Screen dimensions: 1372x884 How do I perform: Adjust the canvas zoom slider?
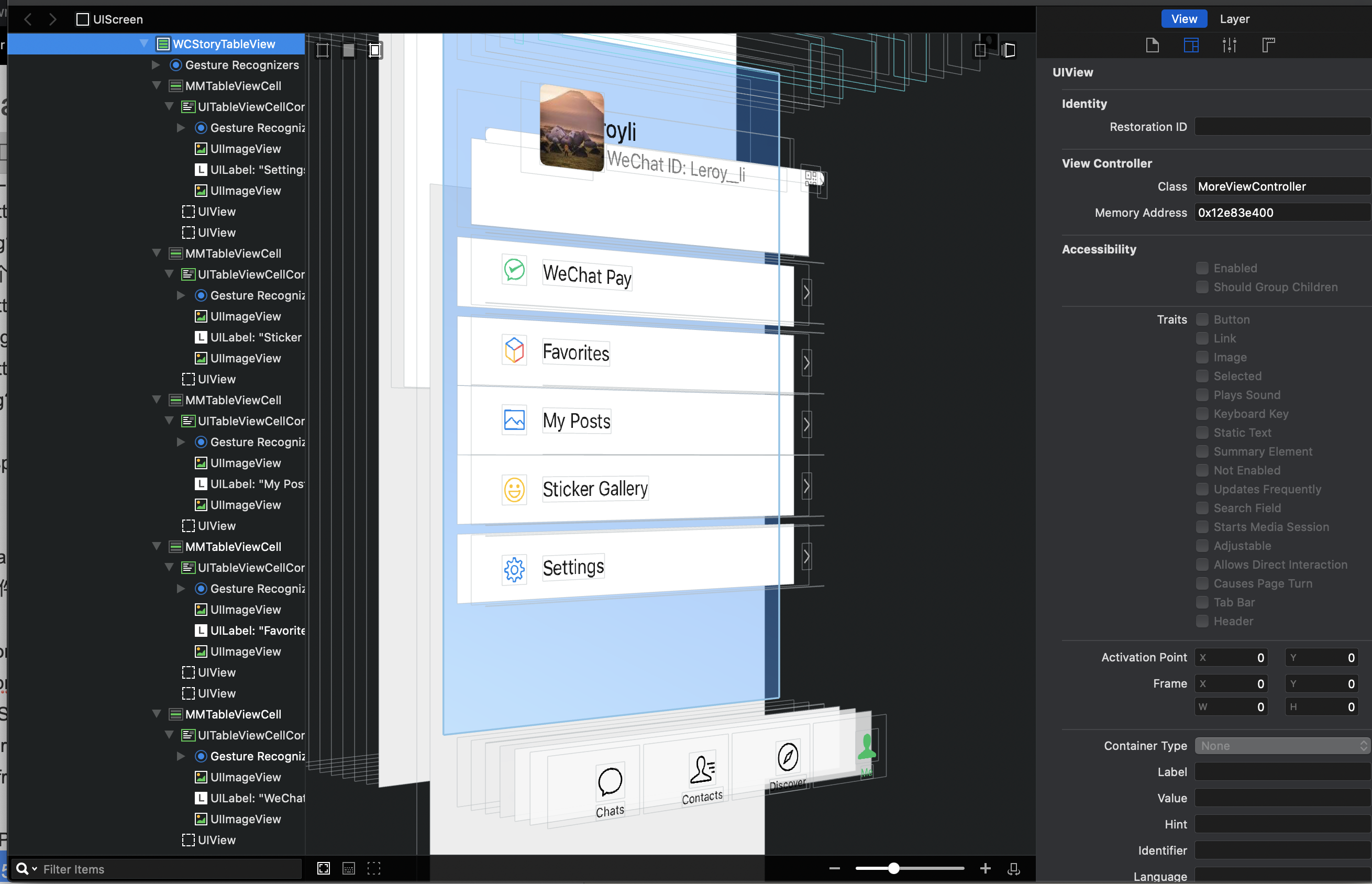pyautogui.click(x=910, y=868)
